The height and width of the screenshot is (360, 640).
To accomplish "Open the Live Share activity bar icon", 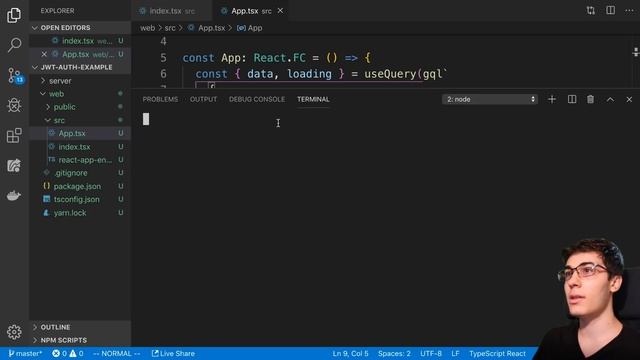I will (x=14, y=165).
